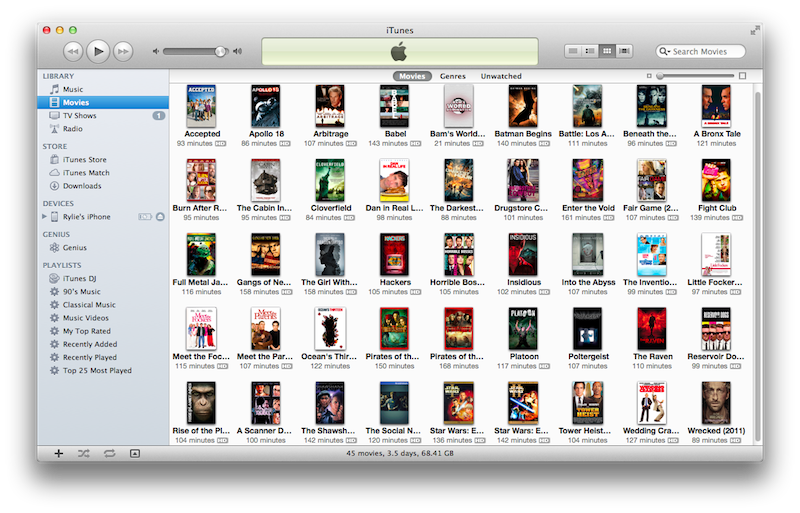This screenshot has height=513, width=800.
Task: Click the rewind previous-track button
Action: click(x=73, y=52)
